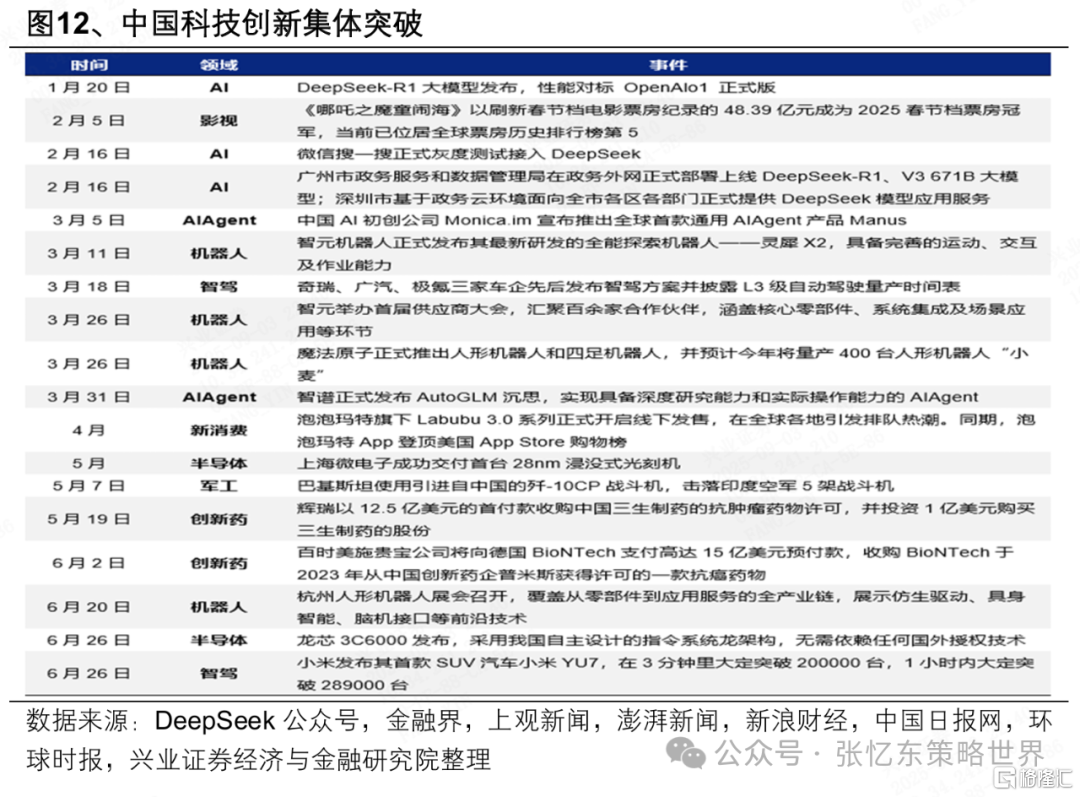This screenshot has height=797, width=1080.
Task: Click the "AI" cell in the 微信搜一搜 row
Action: click(219, 154)
